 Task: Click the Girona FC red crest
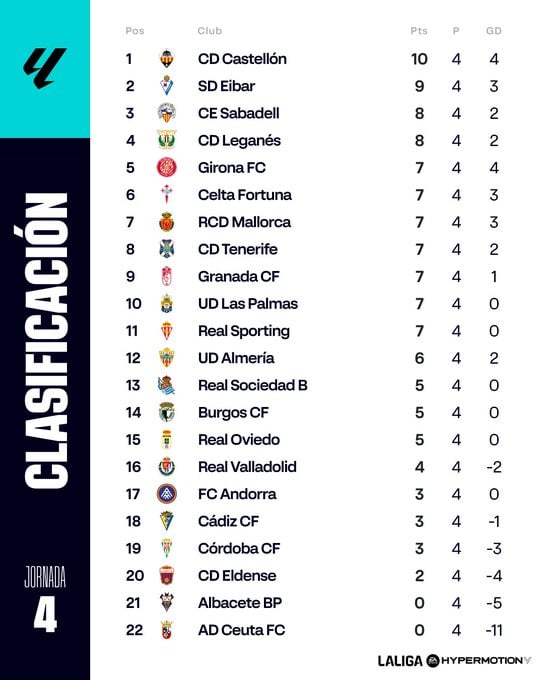click(167, 167)
